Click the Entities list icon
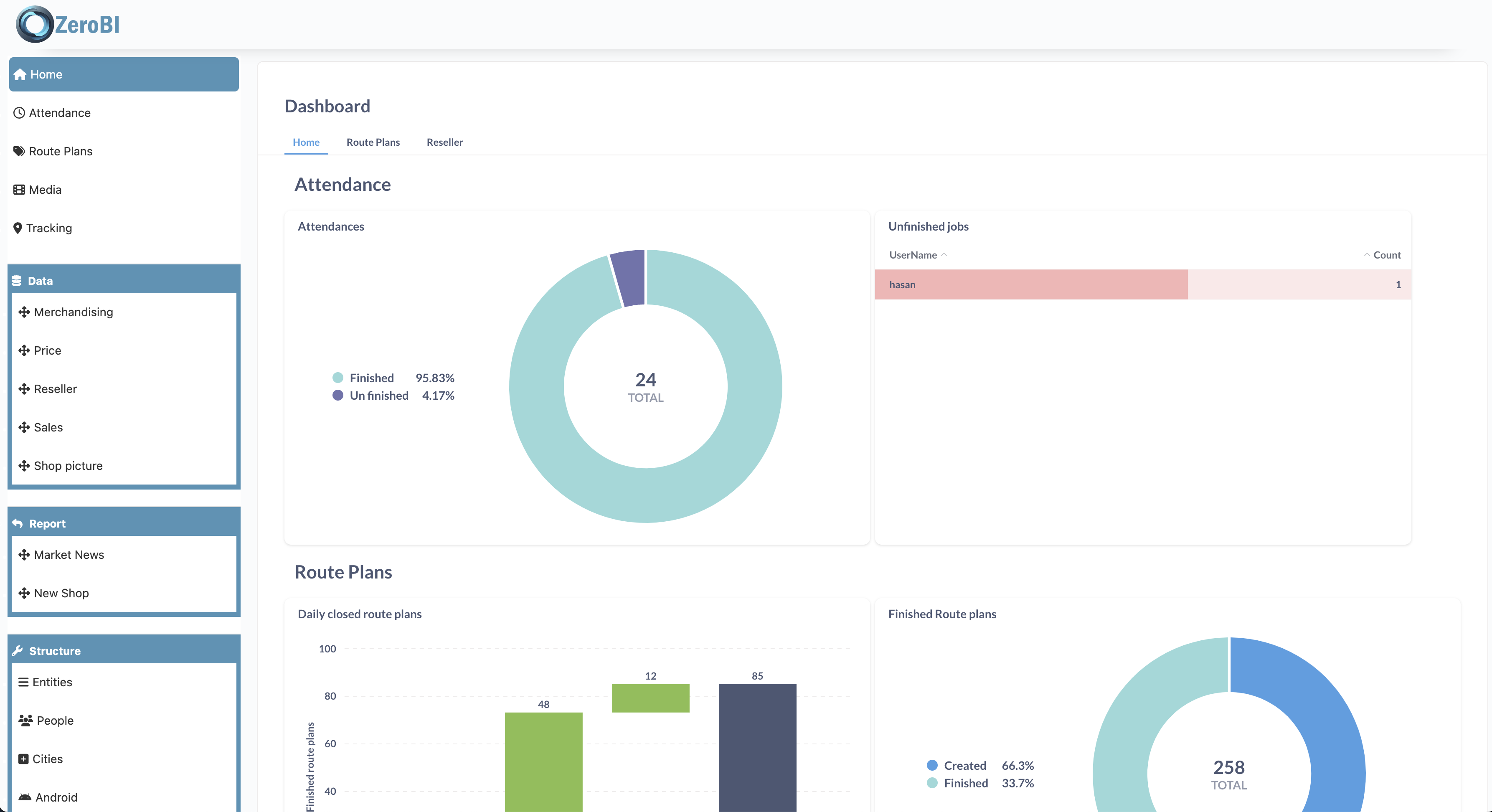 click(24, 682)
